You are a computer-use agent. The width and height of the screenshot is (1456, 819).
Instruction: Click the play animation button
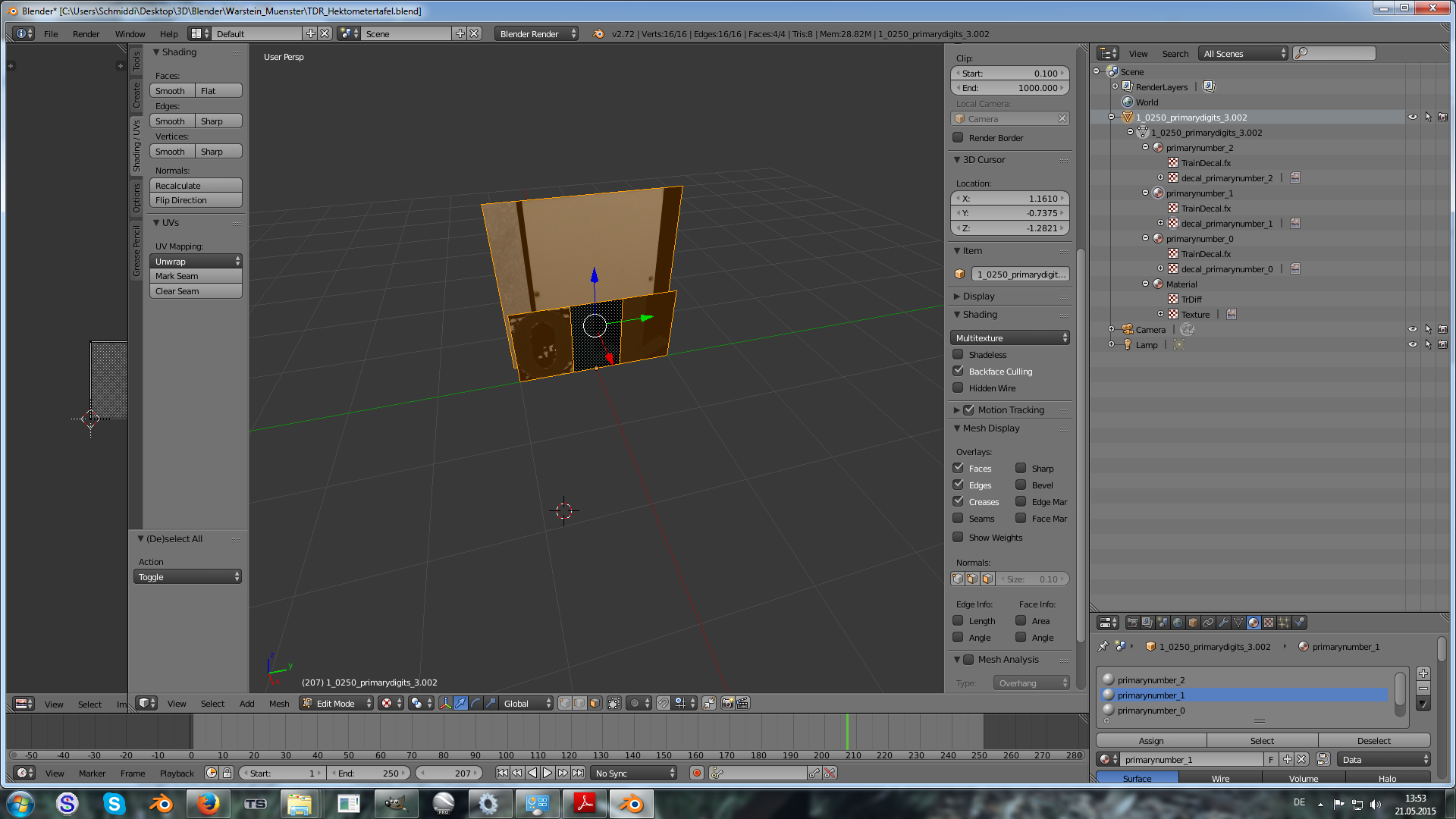tap(547, 773)
